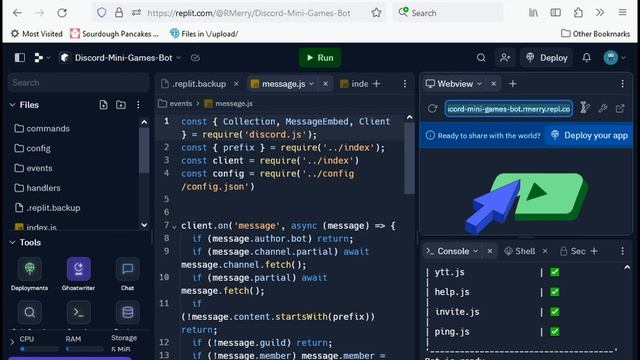This screenshot has width=640, height=360.
Task: Go back to the previous browser page
Action: pyautogui.click(x=17, y=13)
